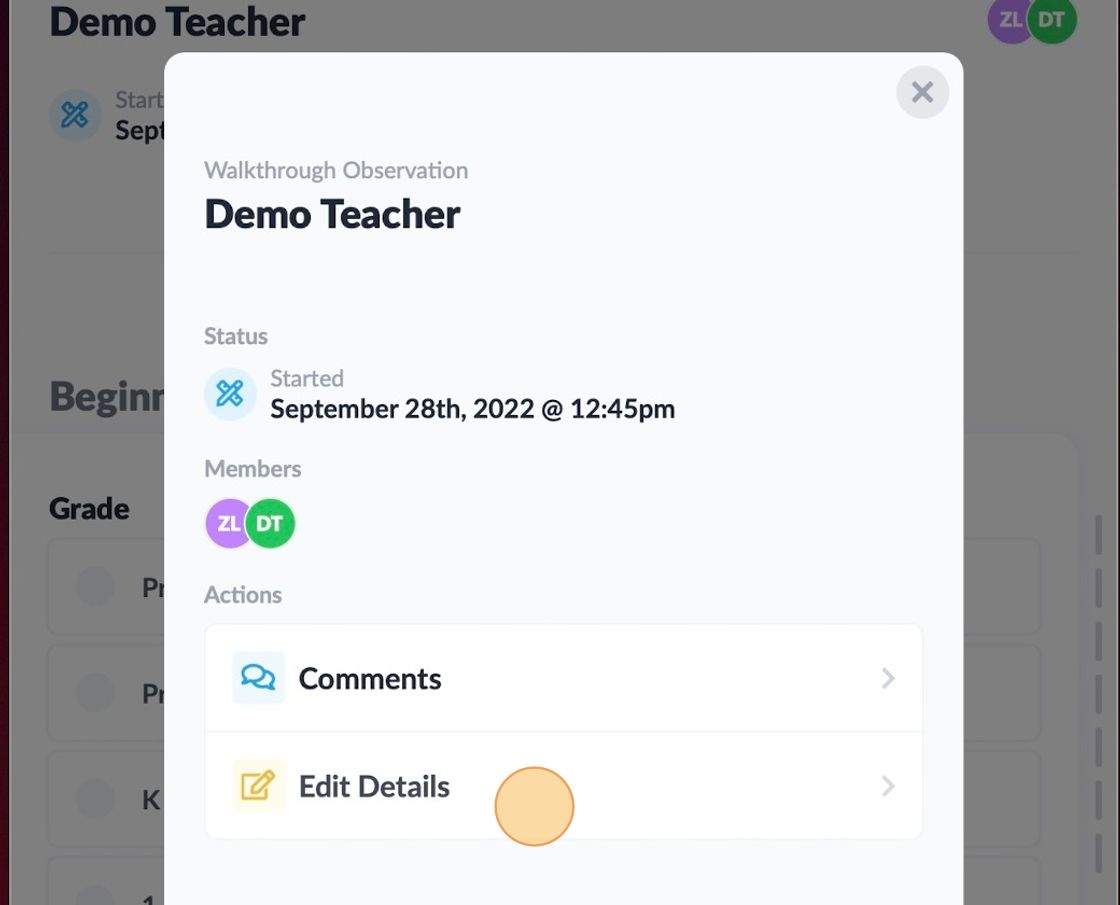This screenshot has width=1120, height=905.
Task: Select the second radio button under Grade
Action: [x=96, y=692]
